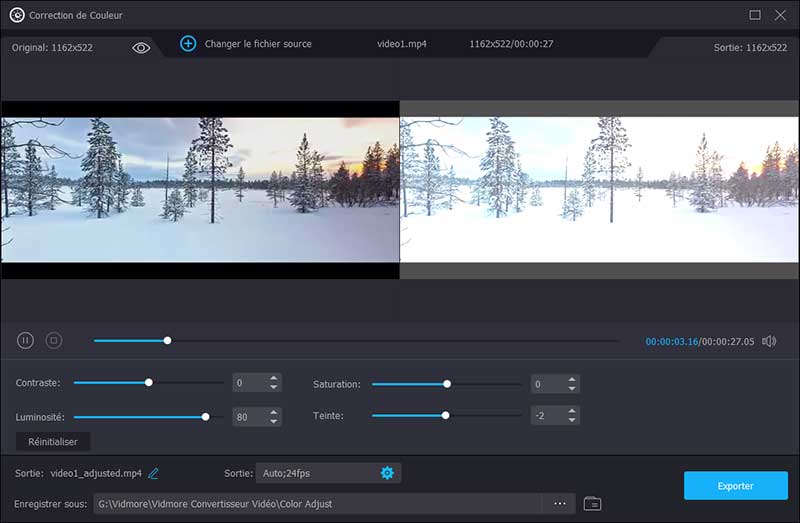Viewport: 800px width, 523px height.
Task: Increase the Contraste value with up arrow
Action: (273, 379)
